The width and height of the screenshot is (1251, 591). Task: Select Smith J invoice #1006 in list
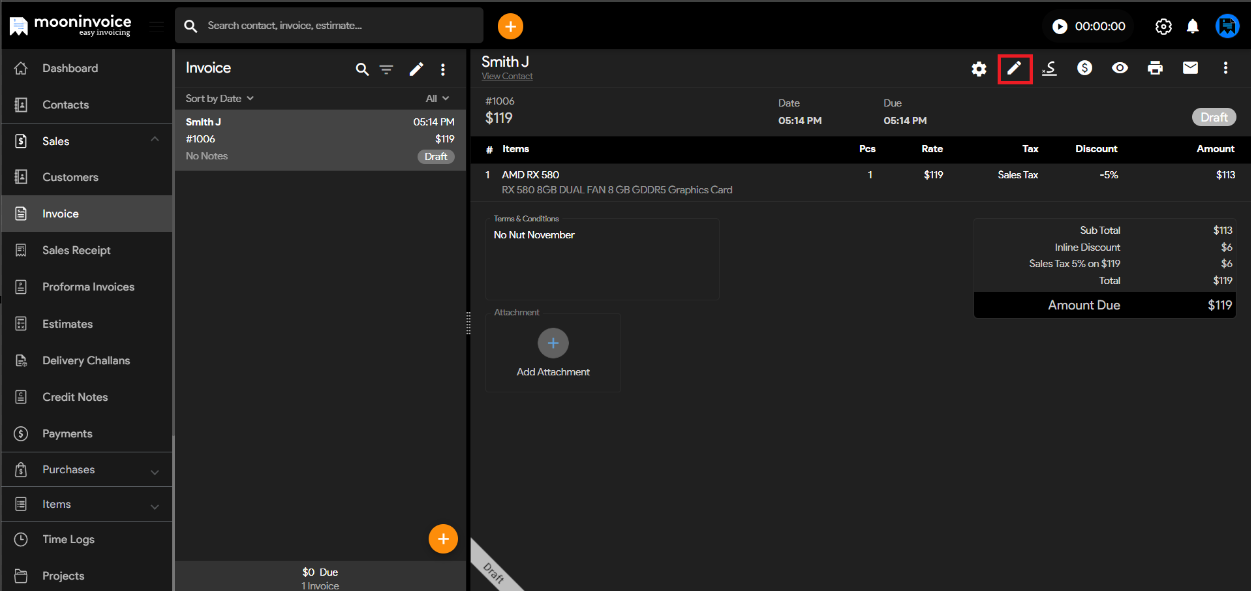[x=320, y=139]
